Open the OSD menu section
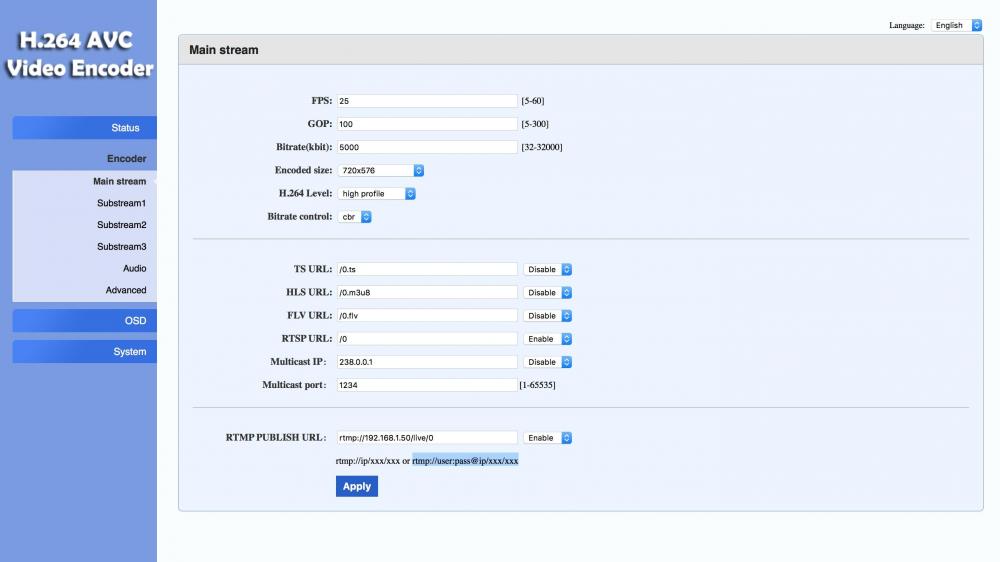1000x562 pixels. 85,321
